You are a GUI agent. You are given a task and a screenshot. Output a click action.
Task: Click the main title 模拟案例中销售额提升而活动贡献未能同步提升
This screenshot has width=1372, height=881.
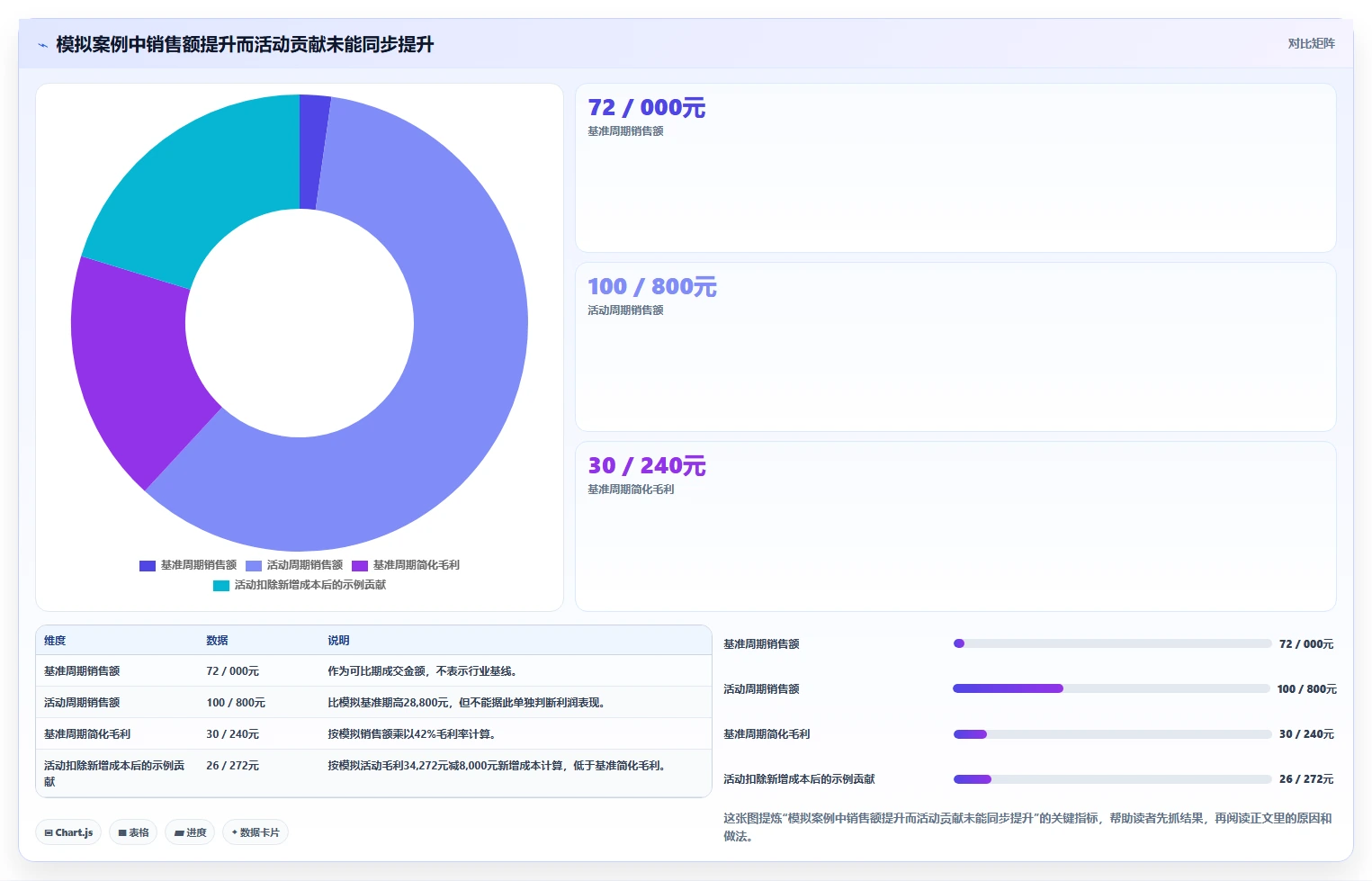click(245, 45)
